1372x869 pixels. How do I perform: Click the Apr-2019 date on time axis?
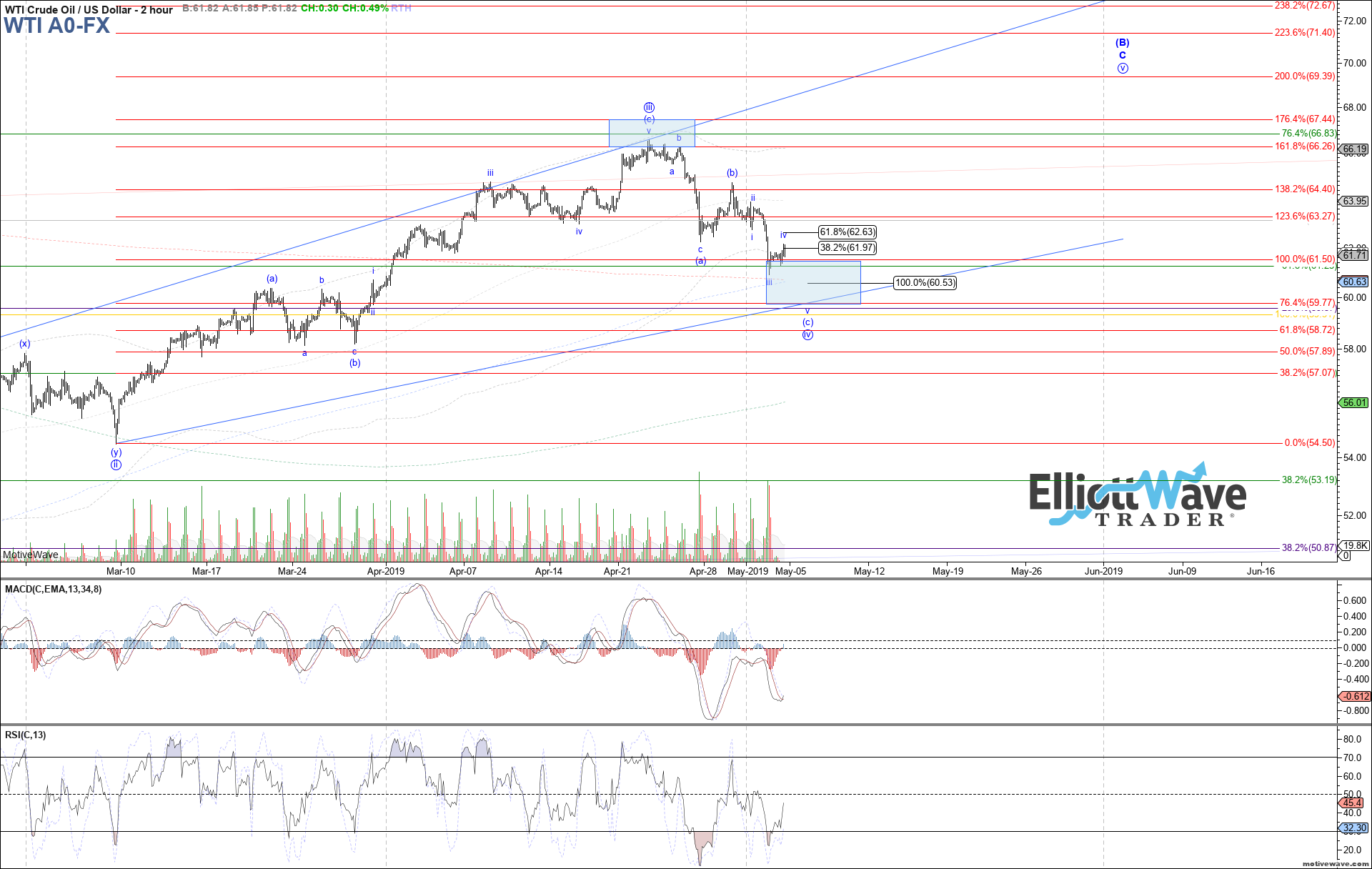pos(386,571)
